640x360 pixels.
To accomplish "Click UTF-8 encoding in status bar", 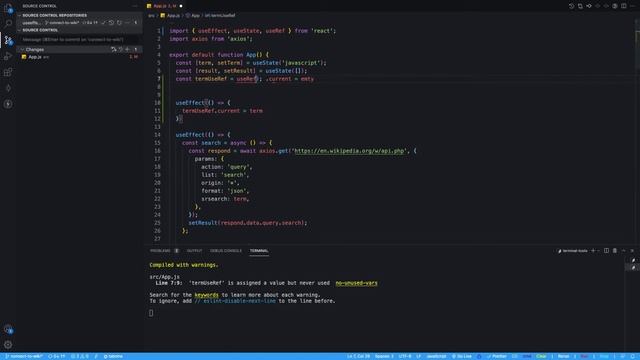I will (x=405, y=356).
